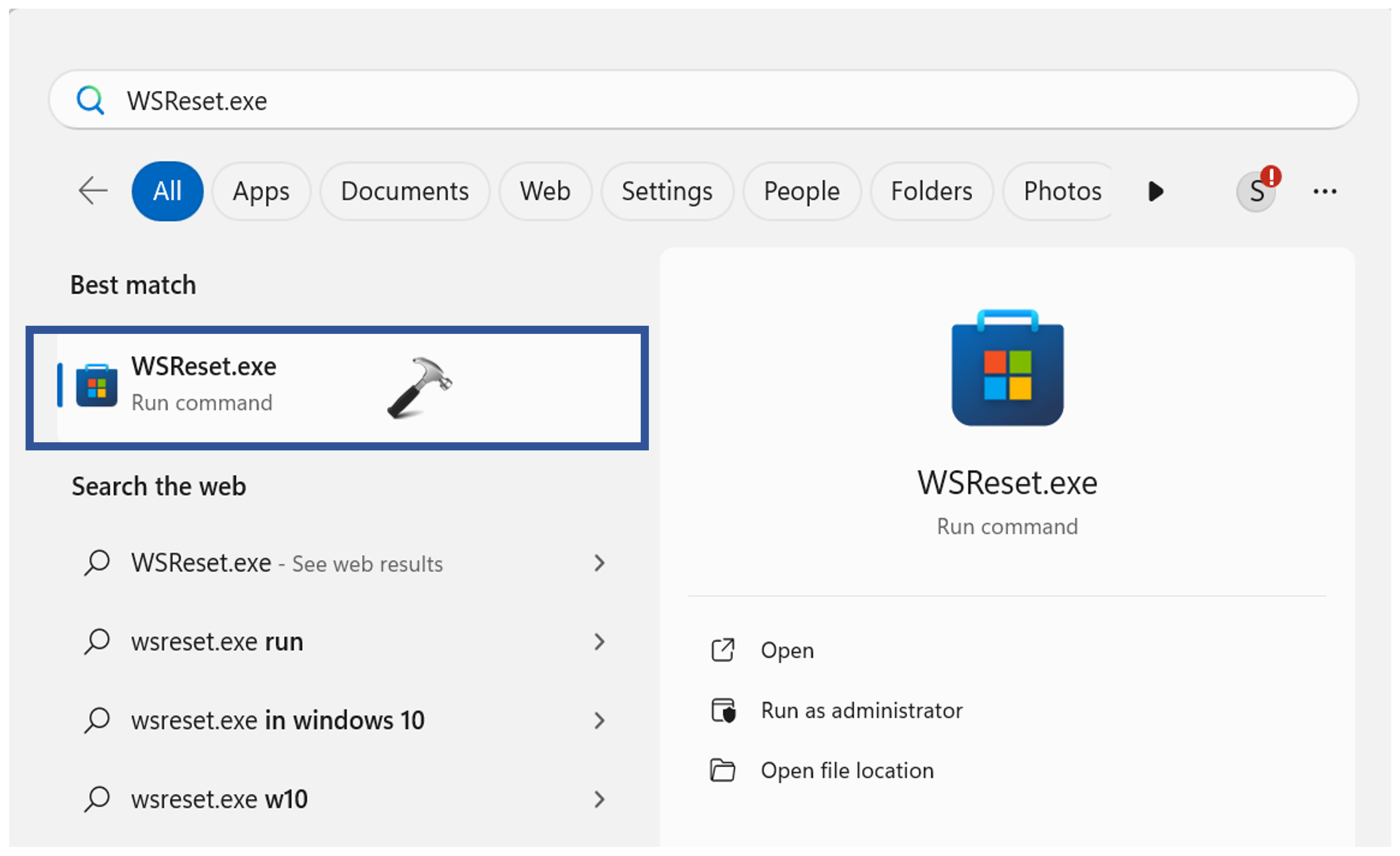Click the back arrow icon
1400x856 pixels.
pyautogui.click(x=93, y=191)
